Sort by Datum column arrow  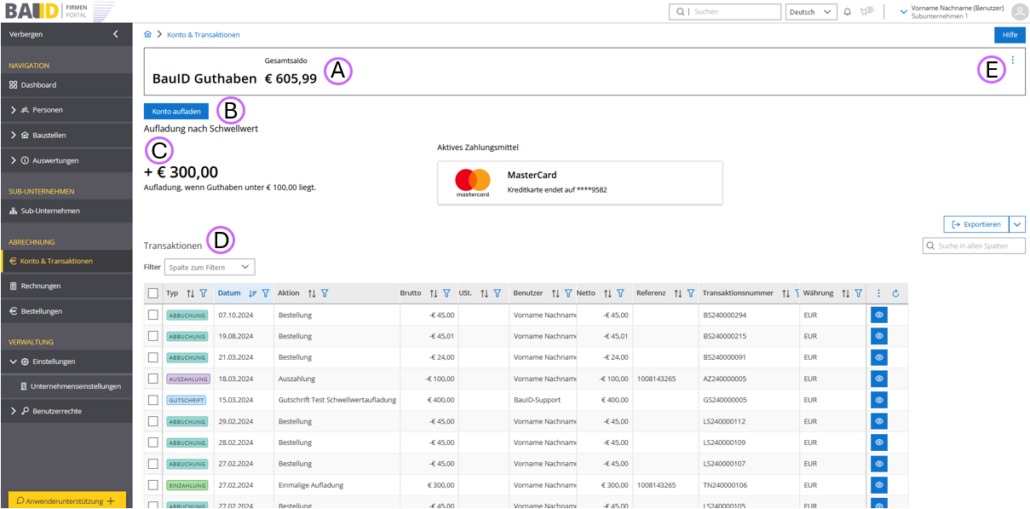[x=252, y=294]
